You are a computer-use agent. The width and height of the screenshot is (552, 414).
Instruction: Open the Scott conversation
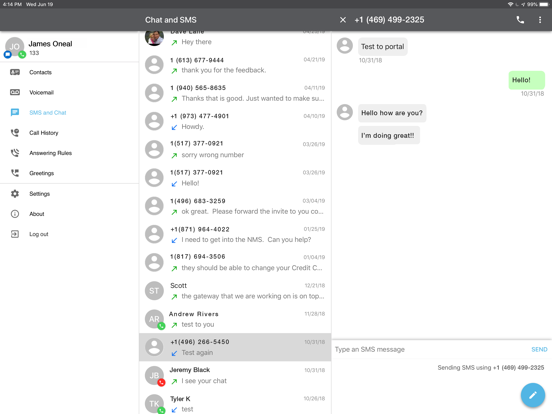(x=235, y=291)
